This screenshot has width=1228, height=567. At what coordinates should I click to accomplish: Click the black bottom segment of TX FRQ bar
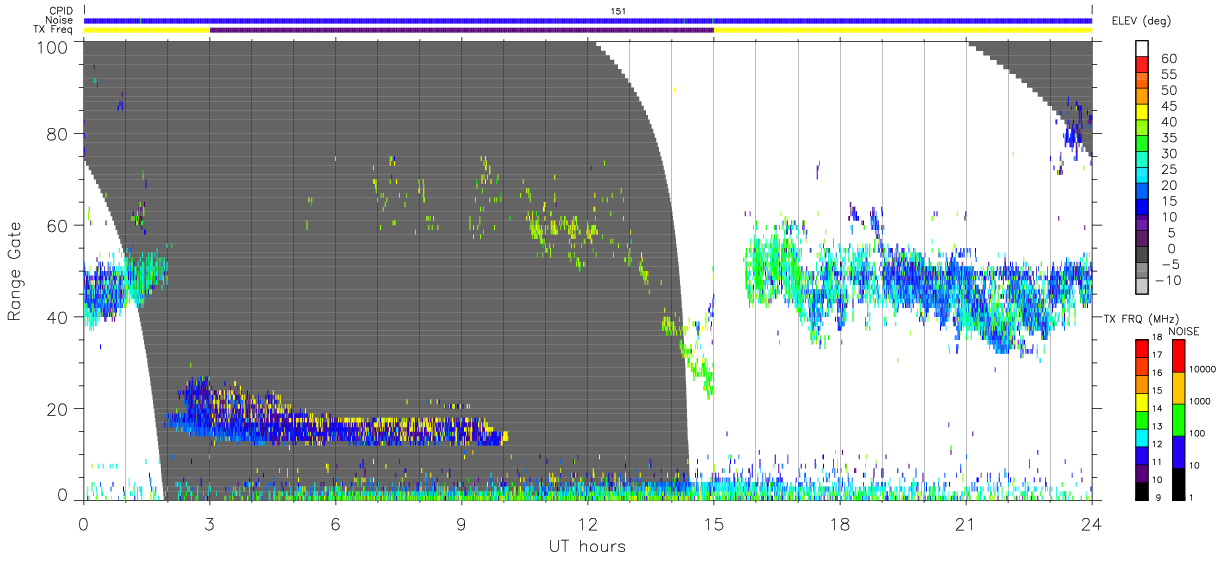tap(1142, 492)
